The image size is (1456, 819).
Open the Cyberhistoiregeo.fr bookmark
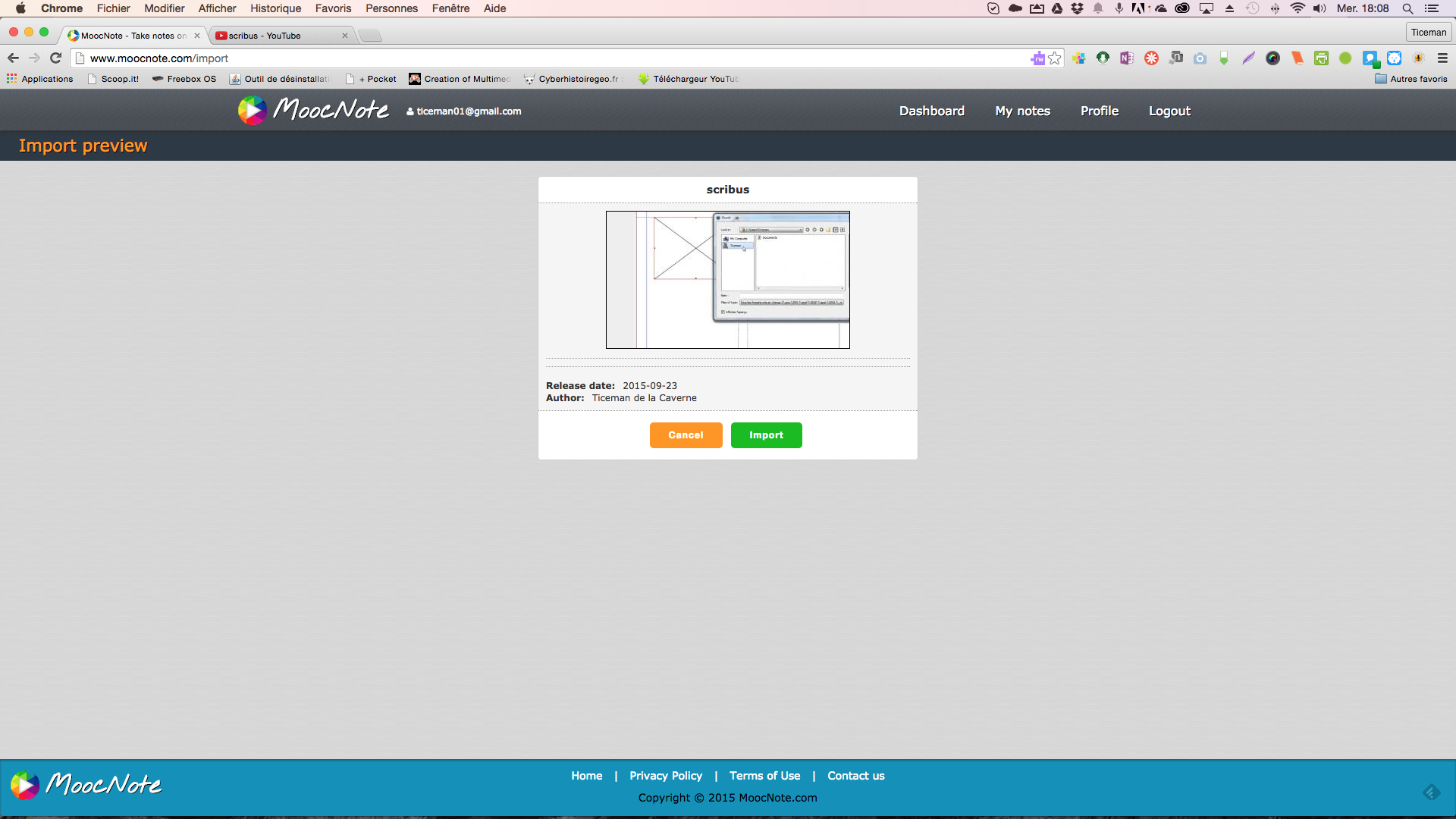click(572, 79)
